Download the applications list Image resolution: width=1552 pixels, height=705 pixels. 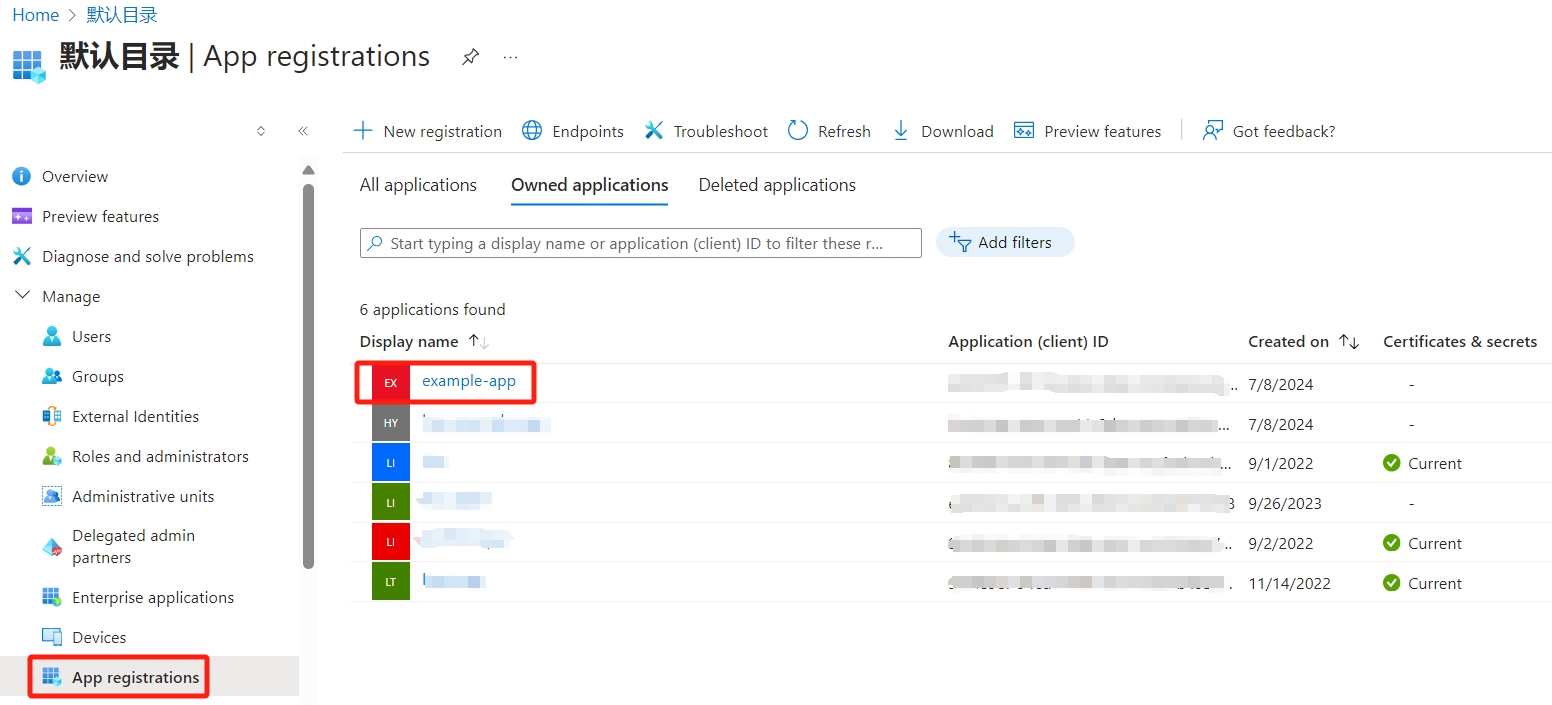pos(942,131)
